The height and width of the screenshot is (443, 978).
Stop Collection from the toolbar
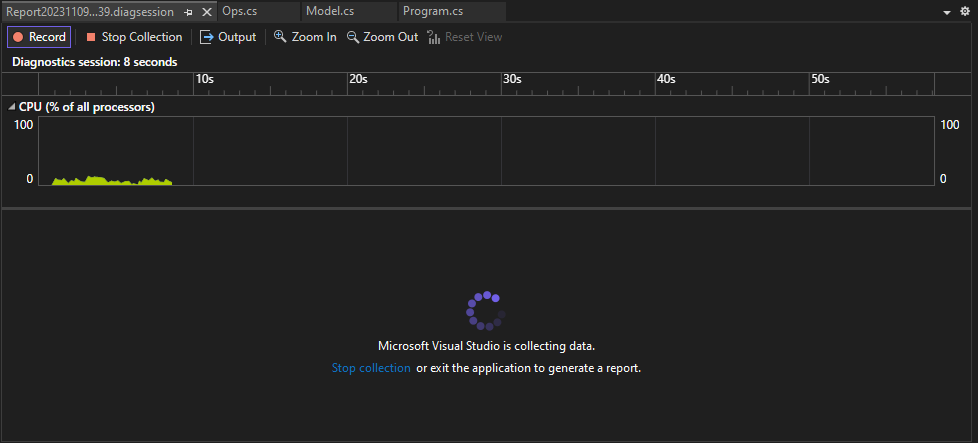click(x=134, y=37)
